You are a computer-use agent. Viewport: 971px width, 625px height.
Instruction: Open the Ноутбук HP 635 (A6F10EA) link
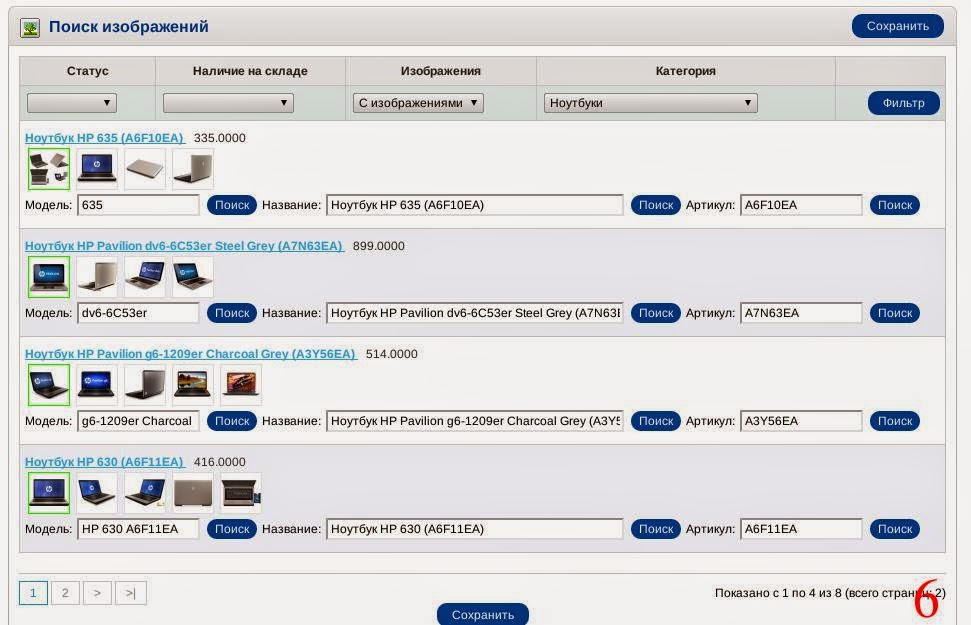pyautogui.click(x=104, y=138)
